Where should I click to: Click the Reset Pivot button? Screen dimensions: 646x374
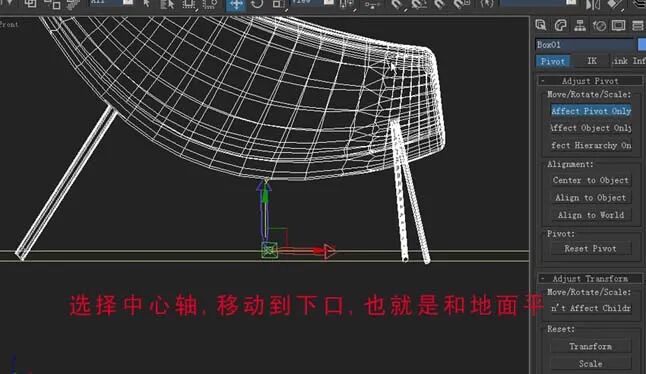pos(591,249)
